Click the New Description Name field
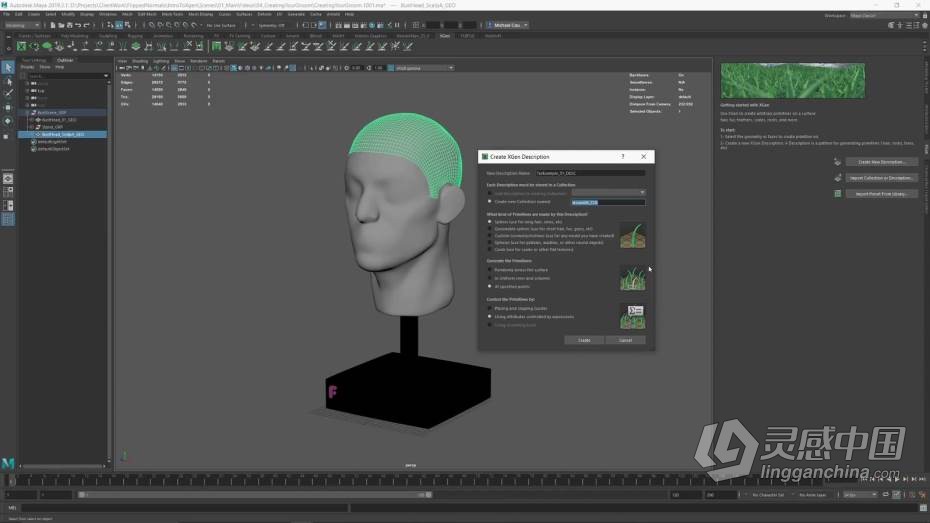Image resolution: width=930 pixels, height=523 pixels. click(x=590, y=173)
